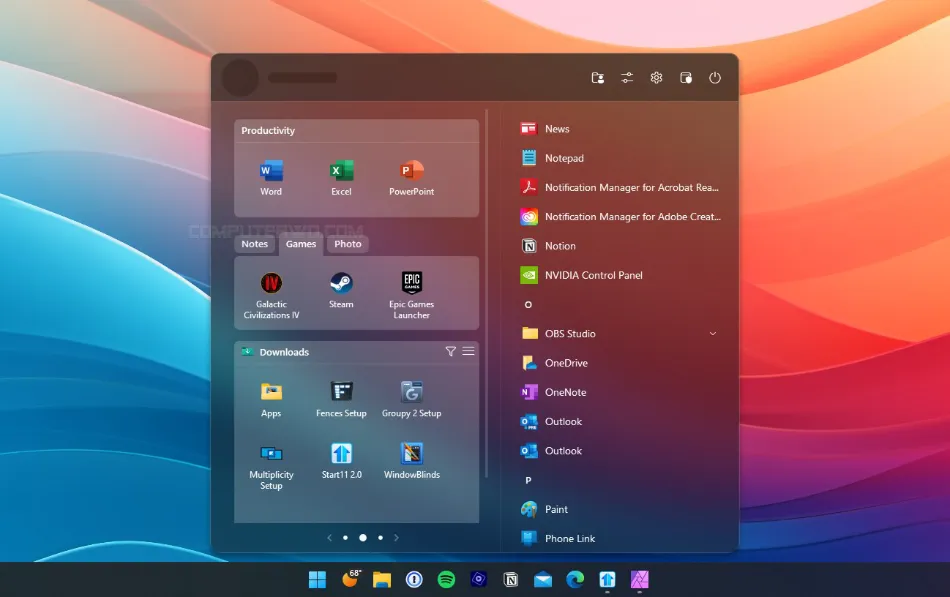Go to the previous page with left chevron

coord(329,538)
